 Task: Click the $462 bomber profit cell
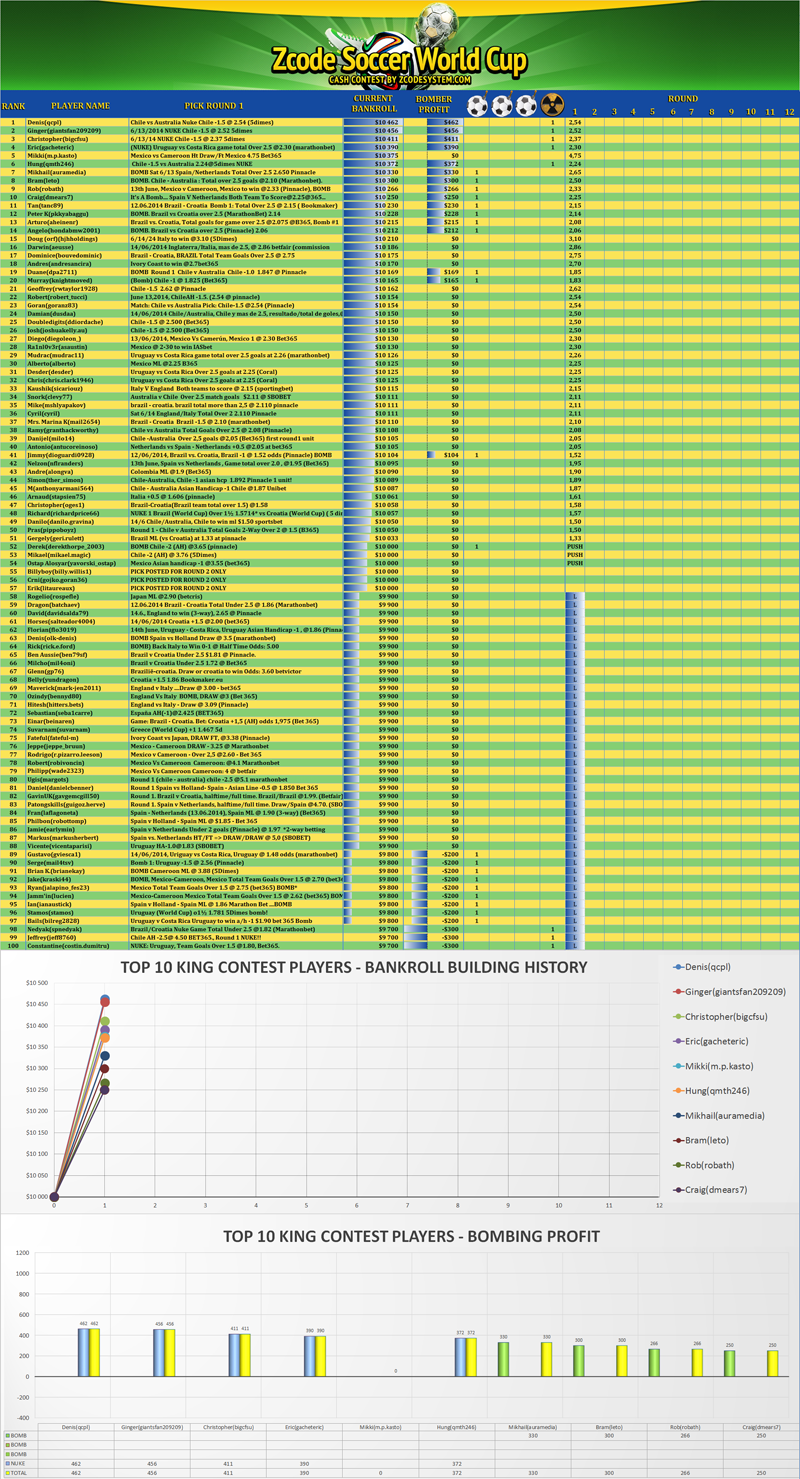pyautogui.click(x=442, y=121)
